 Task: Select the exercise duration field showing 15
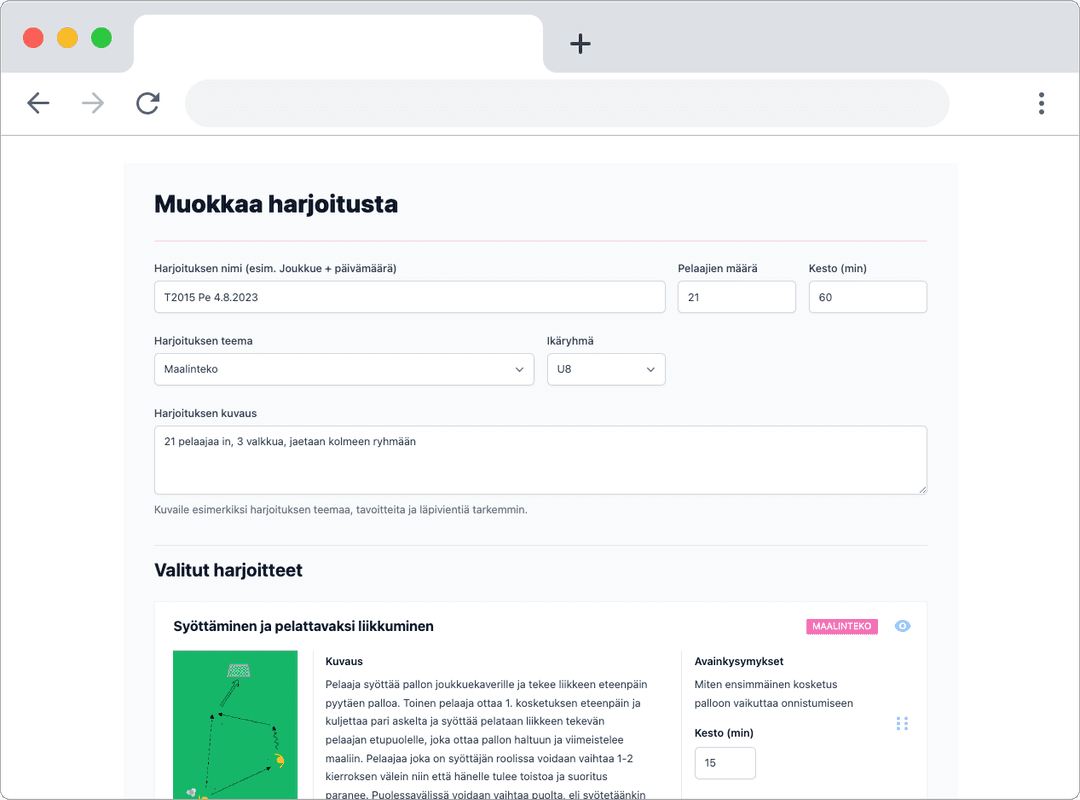point(724,762)
